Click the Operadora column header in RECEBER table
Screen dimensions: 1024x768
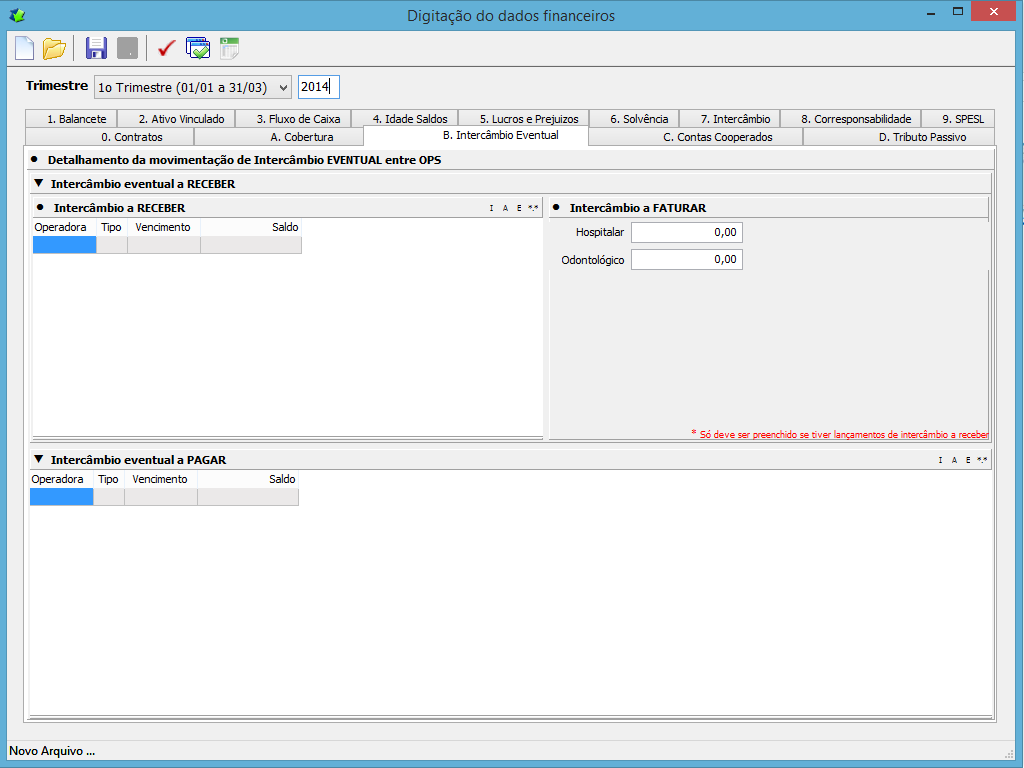click(x=64, y=227)
